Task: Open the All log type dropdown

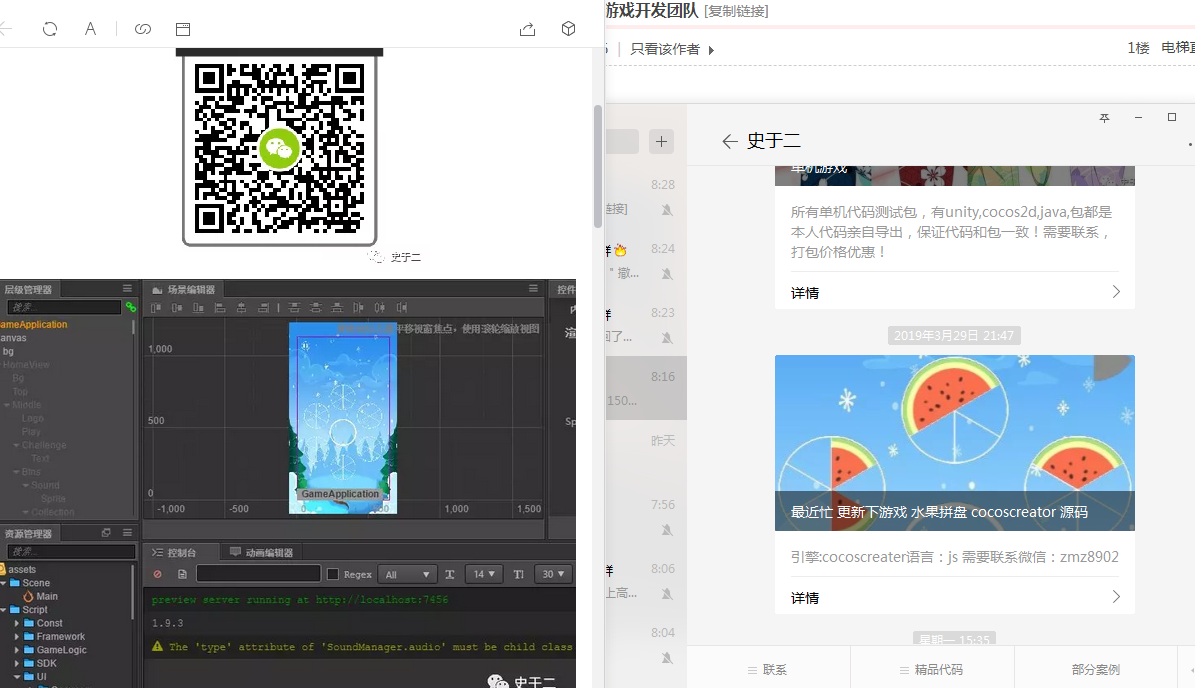Action: pos(407,574)
